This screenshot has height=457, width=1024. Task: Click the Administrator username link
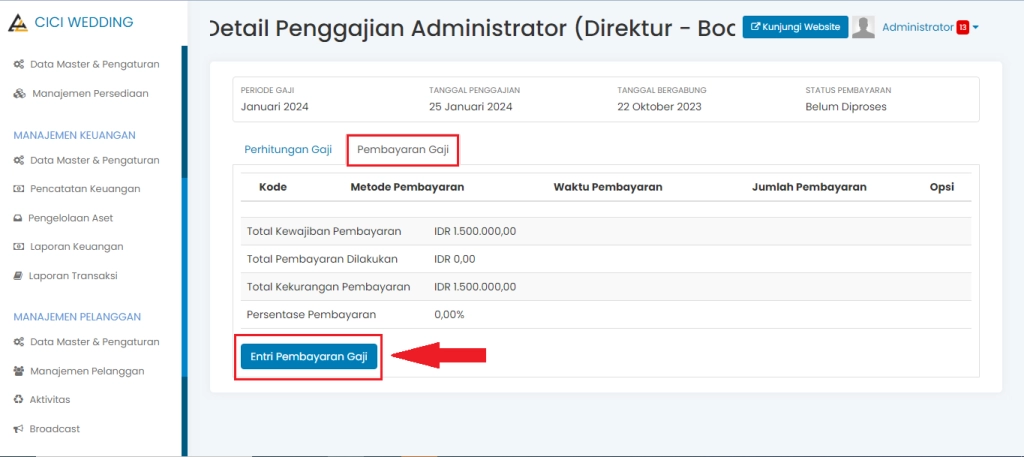click(918, 27)
